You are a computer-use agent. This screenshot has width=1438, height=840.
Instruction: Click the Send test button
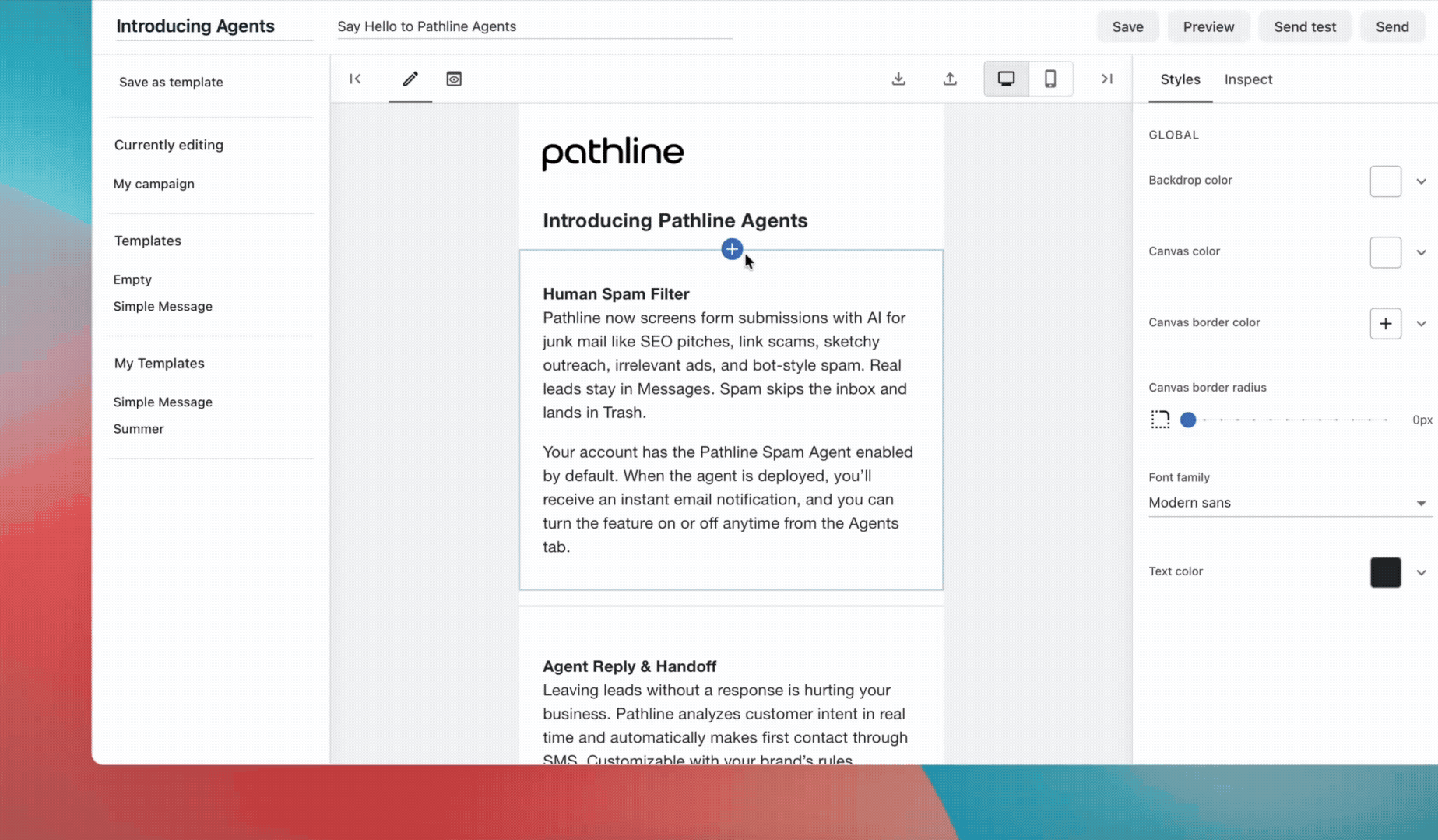(x=1305, y=26)
